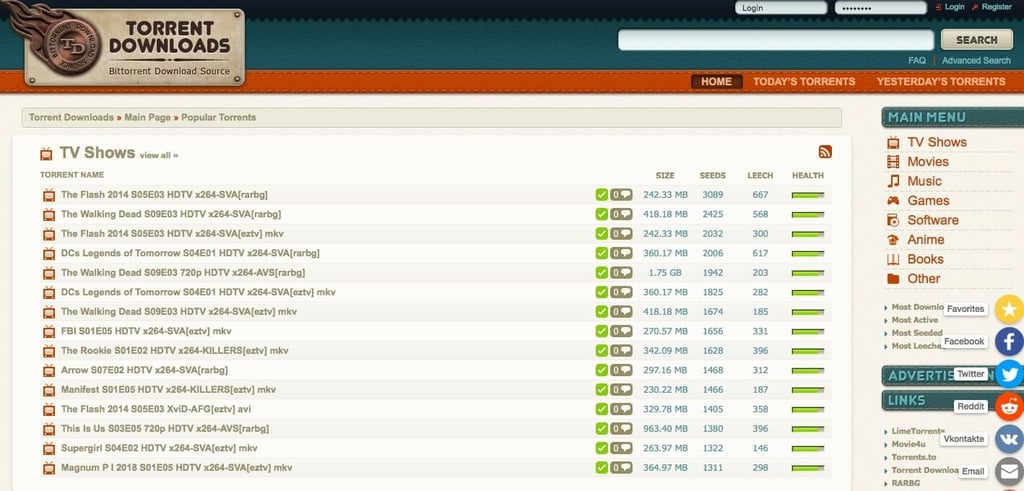Click leech value '667'
Screen dimensions: 1024x491
(x=760, y=195)
